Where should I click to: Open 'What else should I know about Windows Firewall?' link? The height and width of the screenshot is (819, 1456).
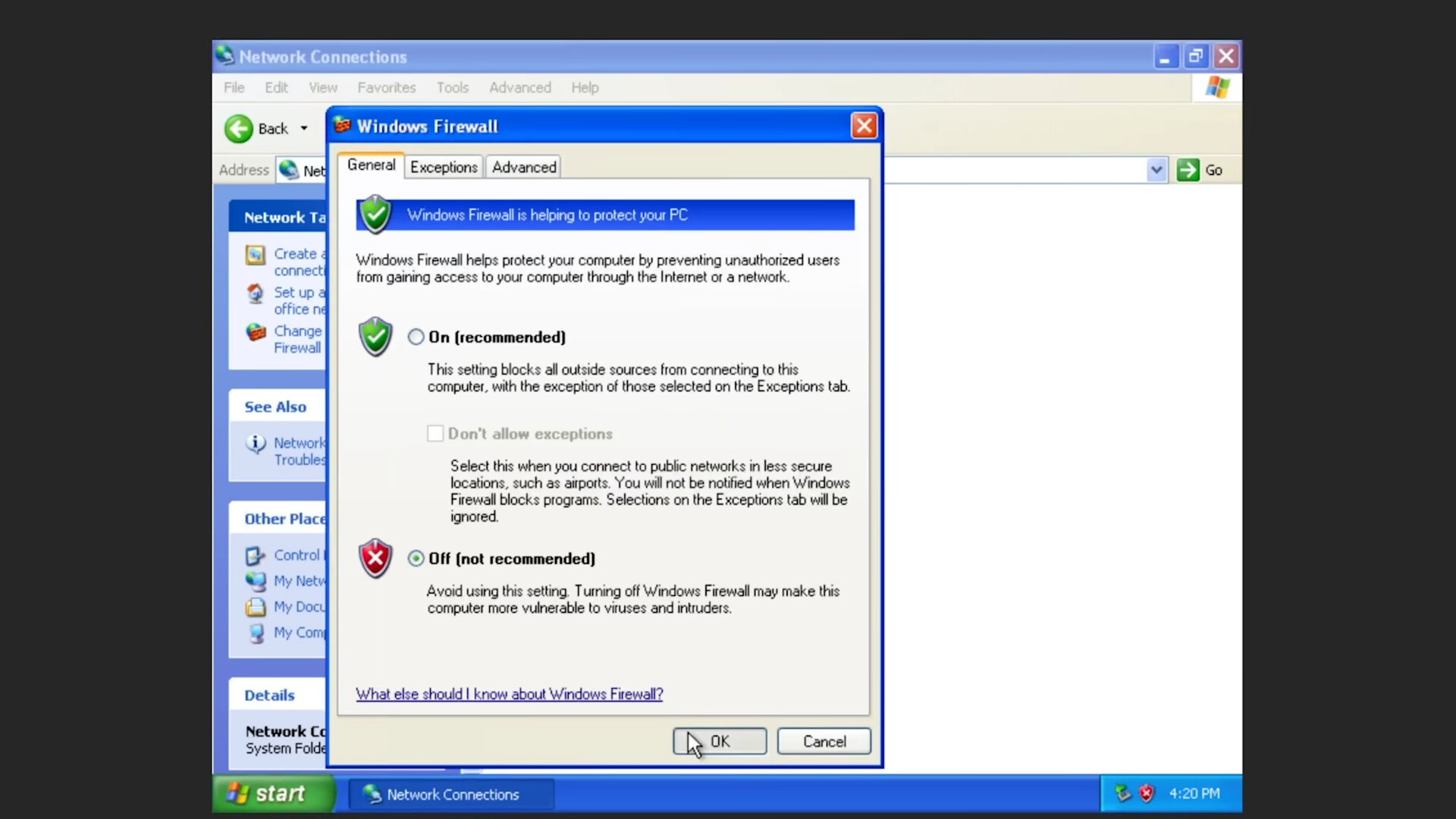510,694
